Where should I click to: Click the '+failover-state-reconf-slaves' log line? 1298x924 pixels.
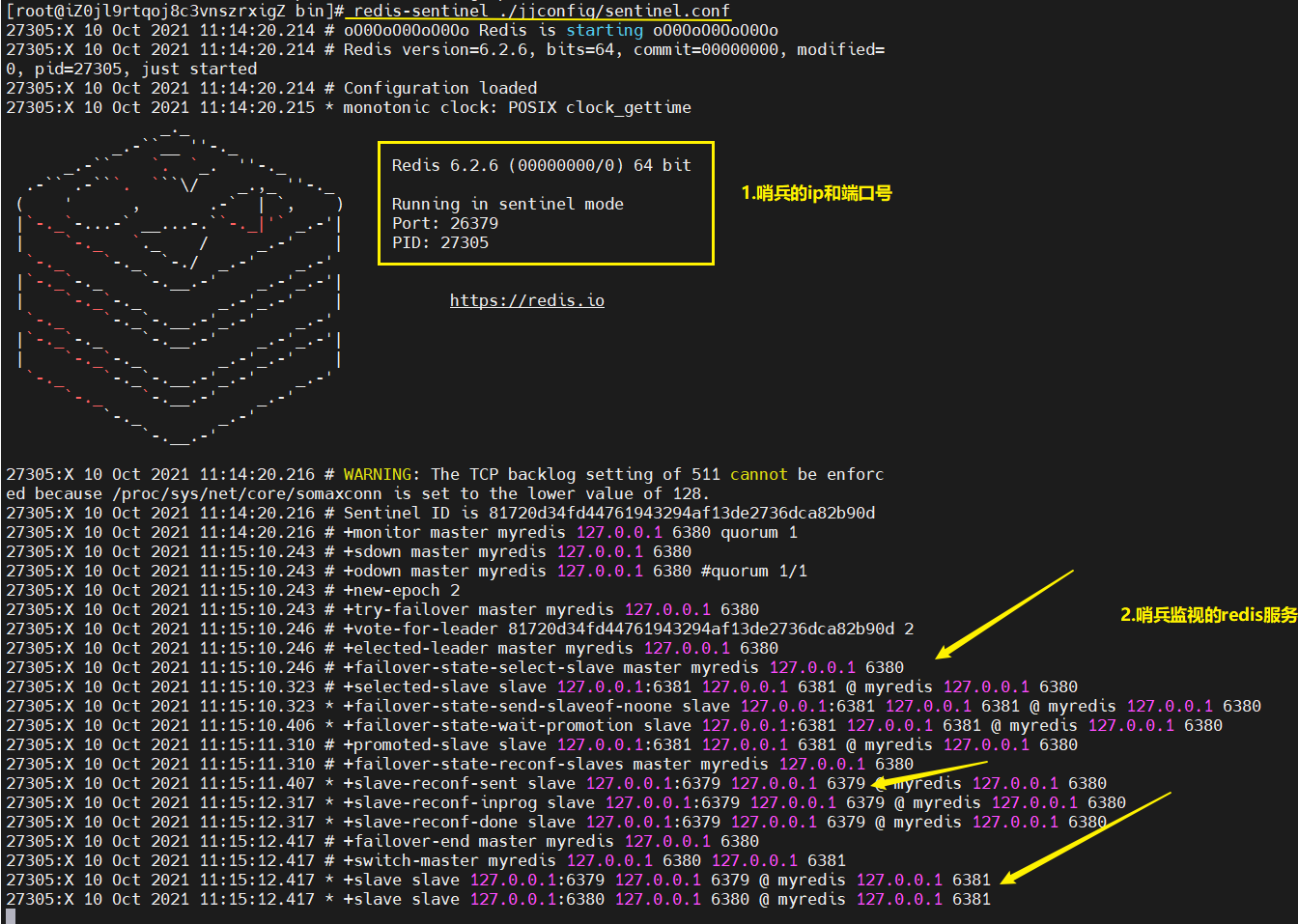point(460,764)
